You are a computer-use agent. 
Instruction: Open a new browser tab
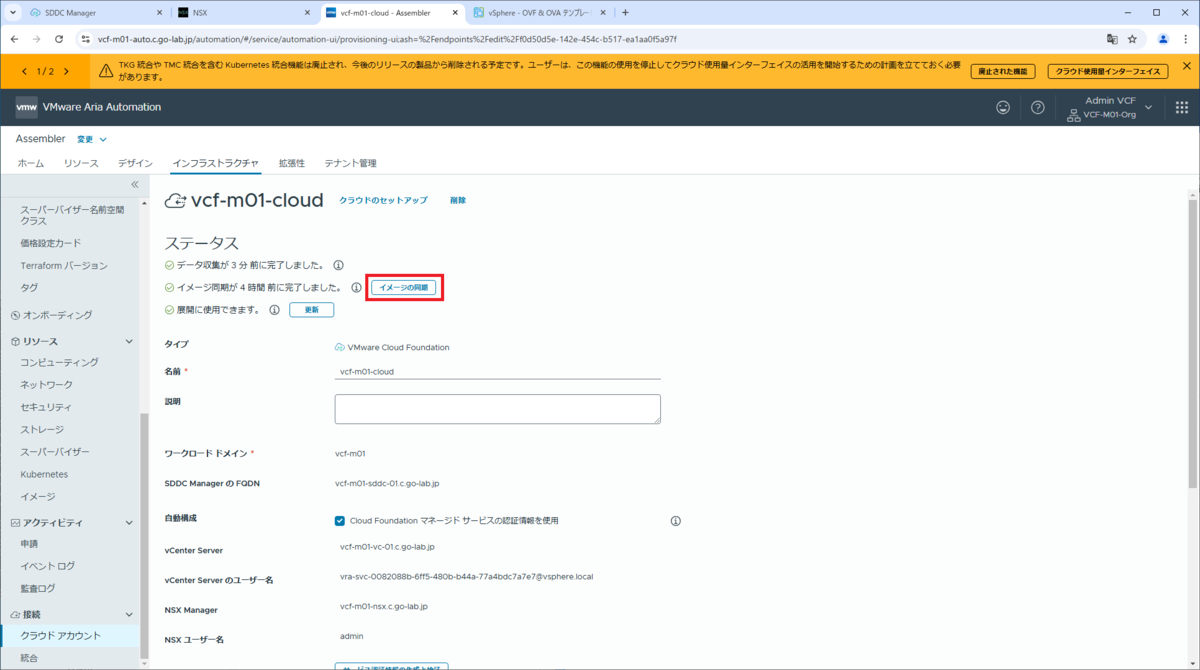click(x=626, y=13)
